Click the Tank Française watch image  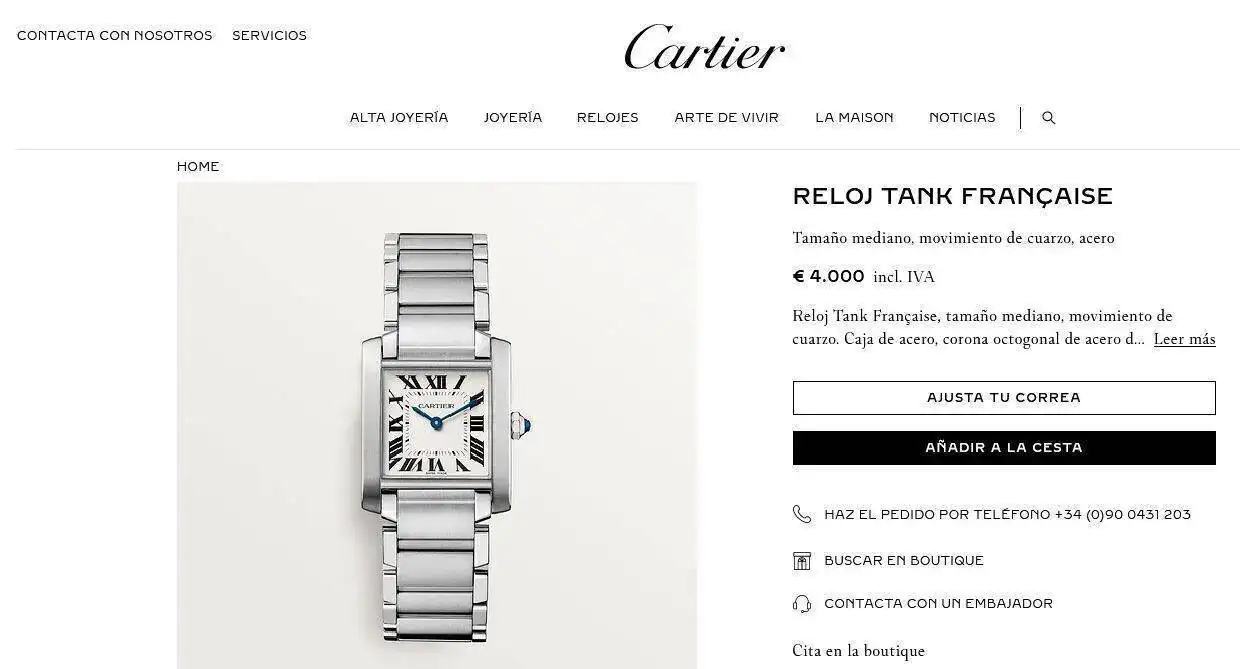tap(437, 425)
